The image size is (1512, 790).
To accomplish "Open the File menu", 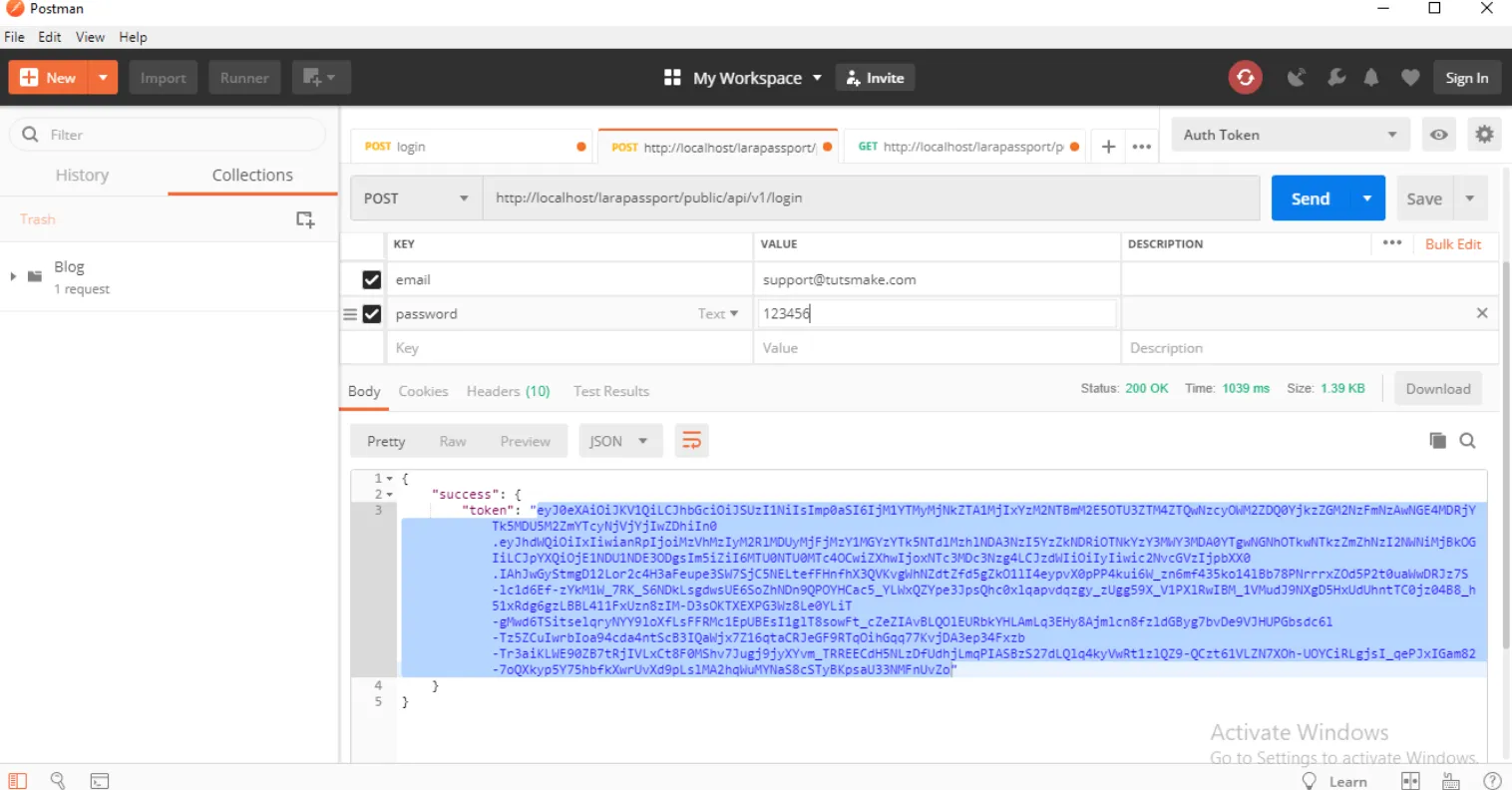I will tap(14, 37).
